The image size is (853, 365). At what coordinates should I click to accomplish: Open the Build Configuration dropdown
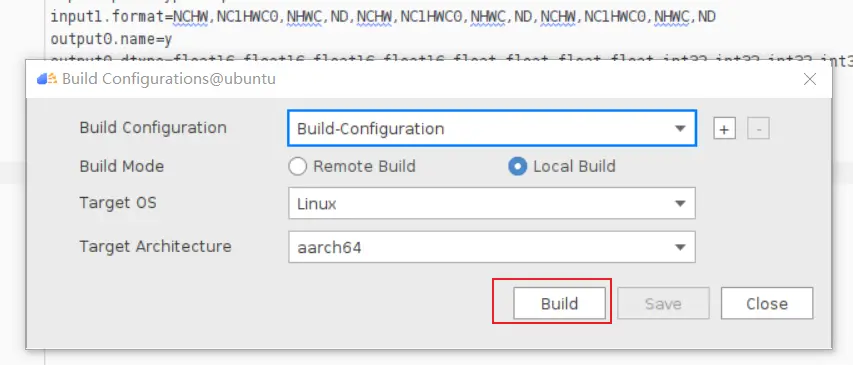pos(492,128)
